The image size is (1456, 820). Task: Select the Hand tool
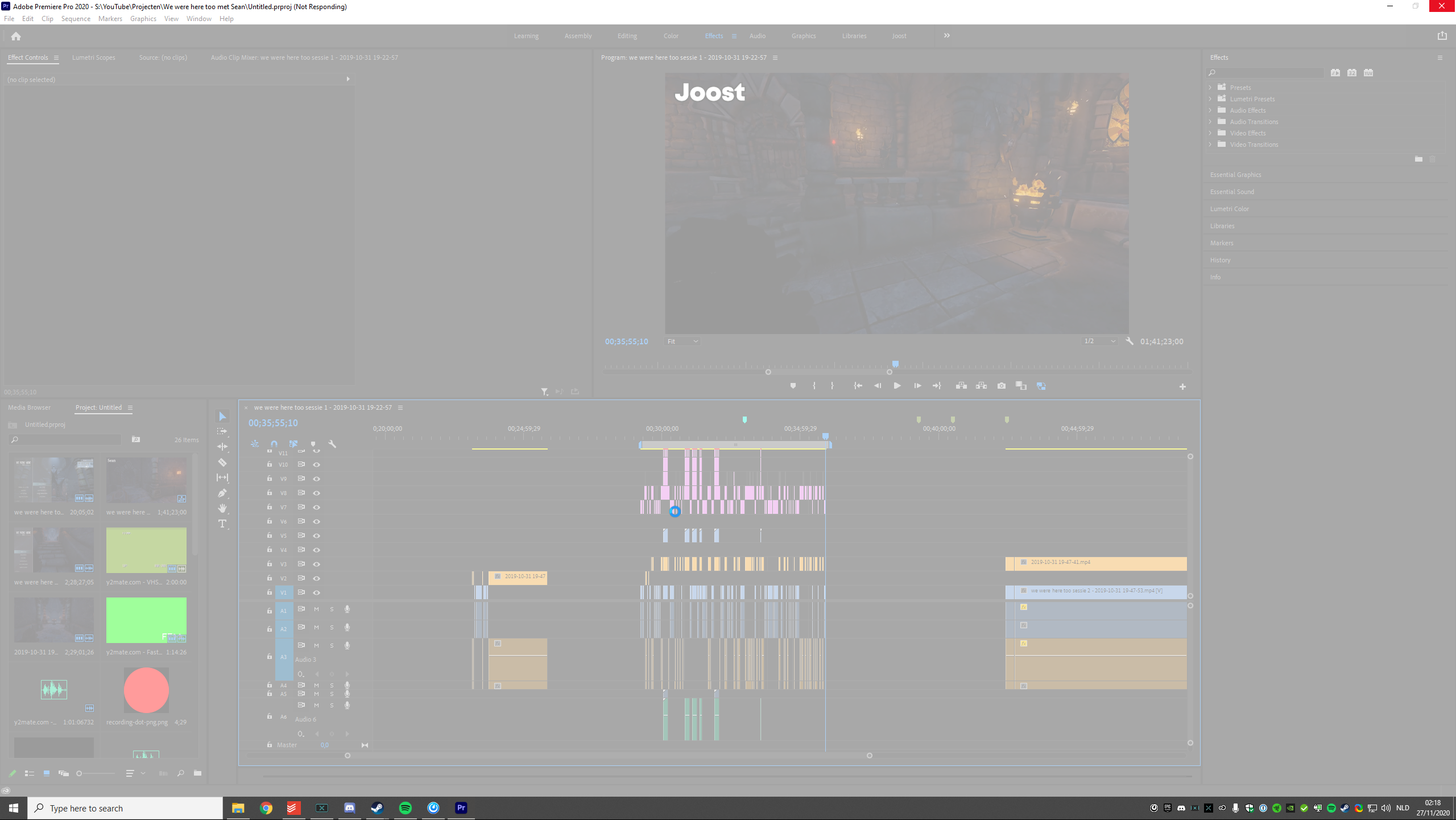click(x=222, y=508)
